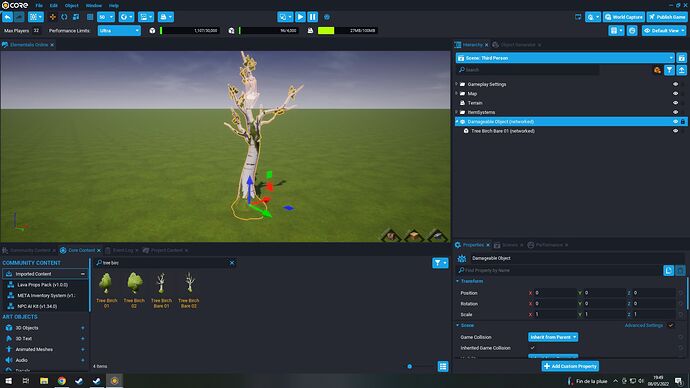690x388 pixels.
Task: Toggle the Inherited Game Collision checkbox
Action: pos(532,348)
